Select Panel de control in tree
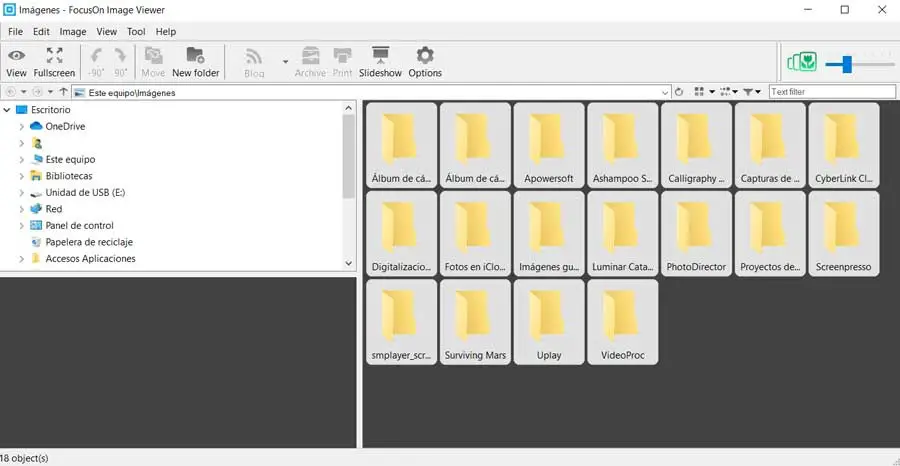900x466 pixels. pyautogui.click(x=79, y=226)
